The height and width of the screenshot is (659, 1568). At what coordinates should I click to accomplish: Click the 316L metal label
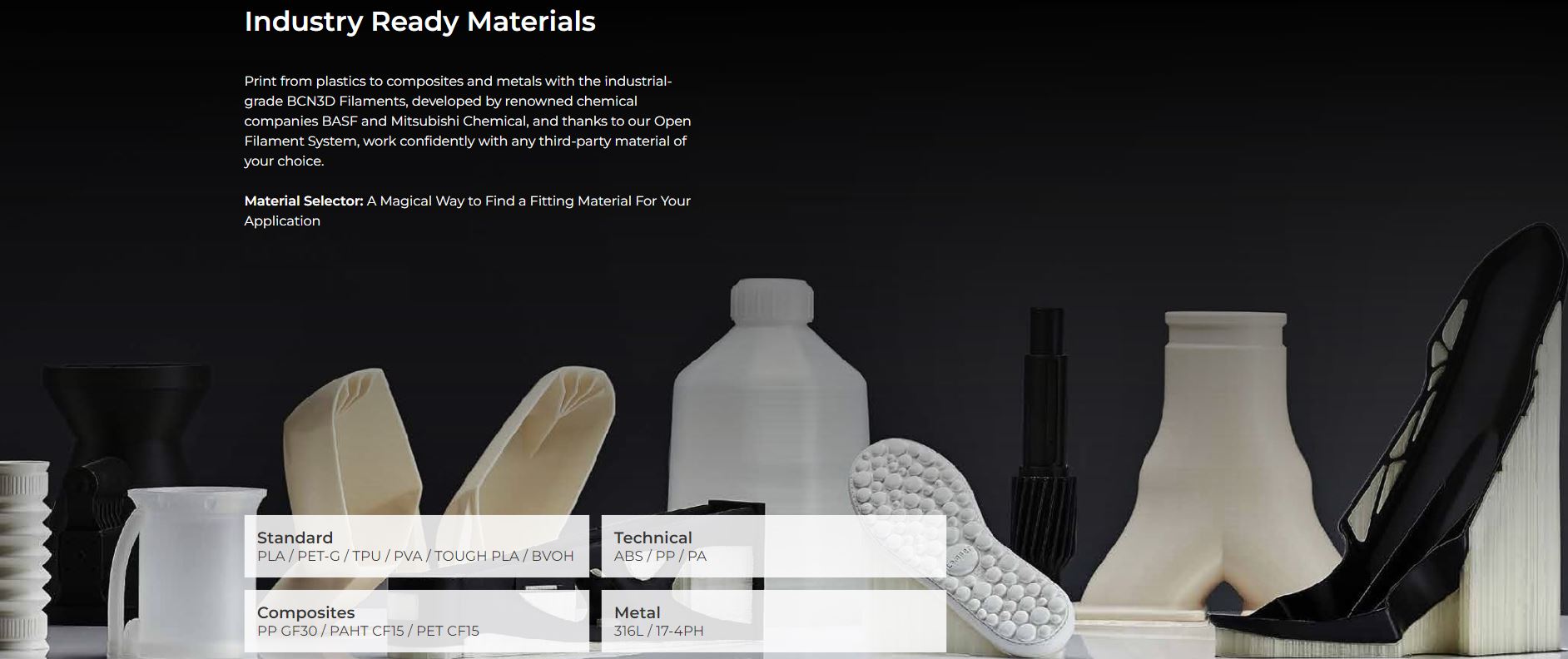[629, 631]
